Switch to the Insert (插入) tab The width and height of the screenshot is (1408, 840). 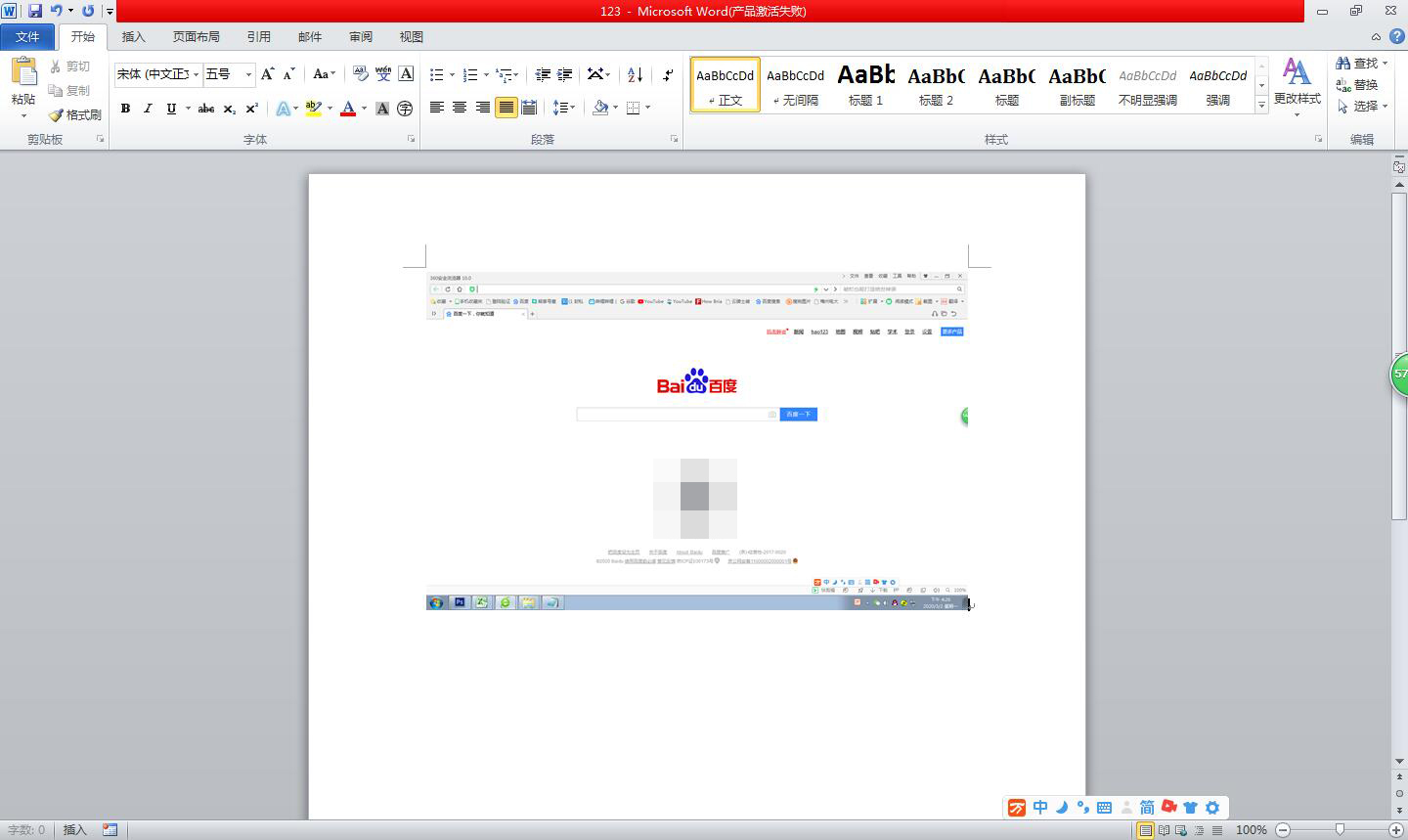133,37
